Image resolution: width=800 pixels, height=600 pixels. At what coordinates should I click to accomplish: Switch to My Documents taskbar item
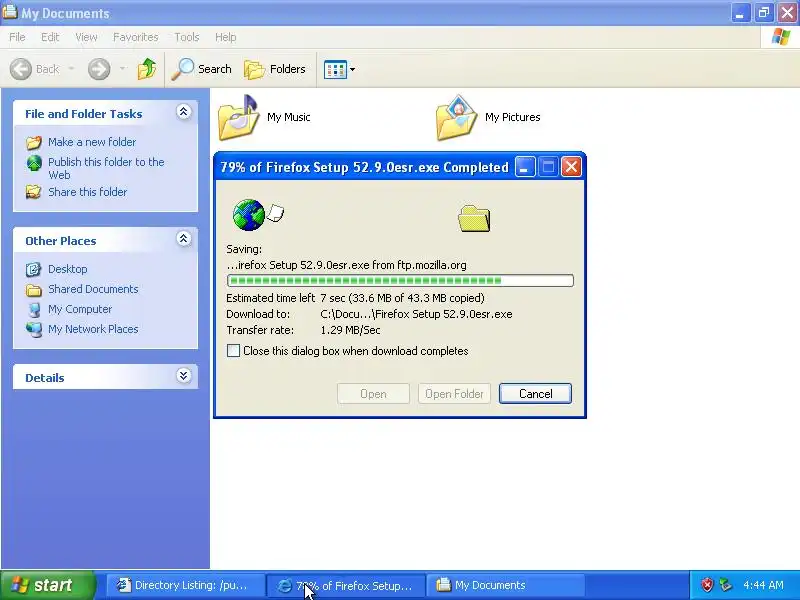(x=505, y=585)
